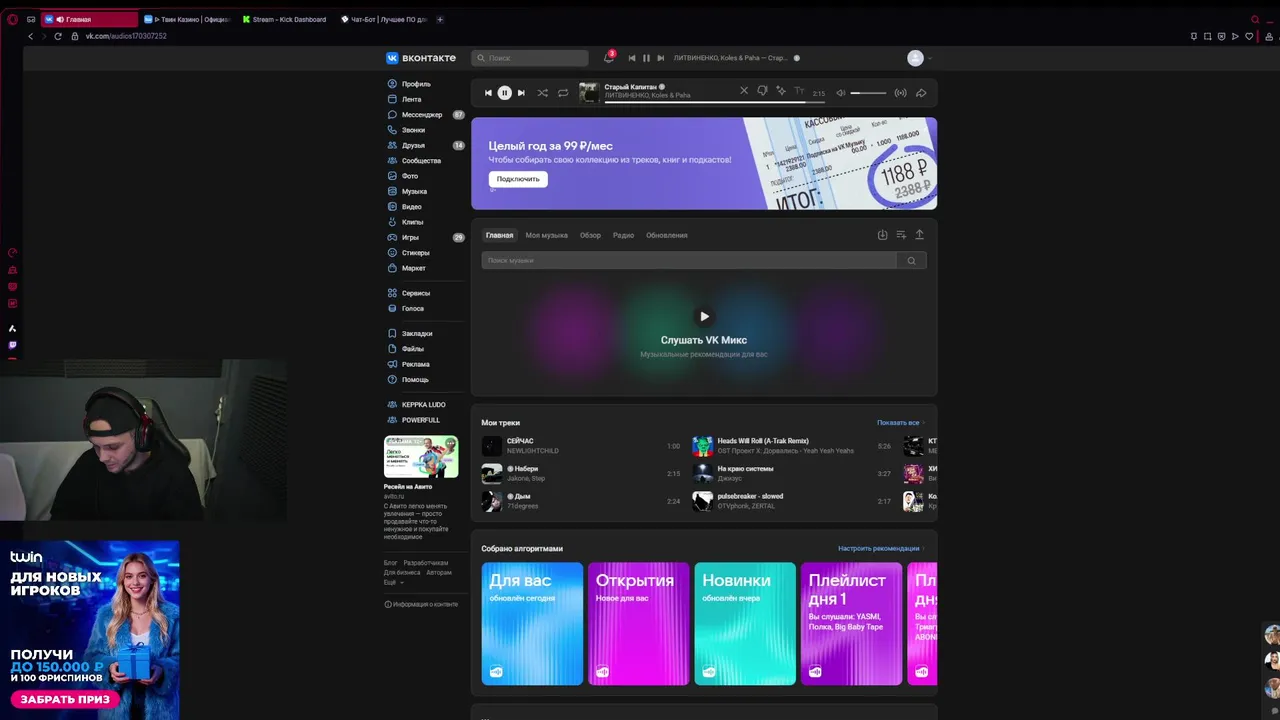Reload the page in the browser toolbar
The image size is (1280, 720).
tap(58, 36)
